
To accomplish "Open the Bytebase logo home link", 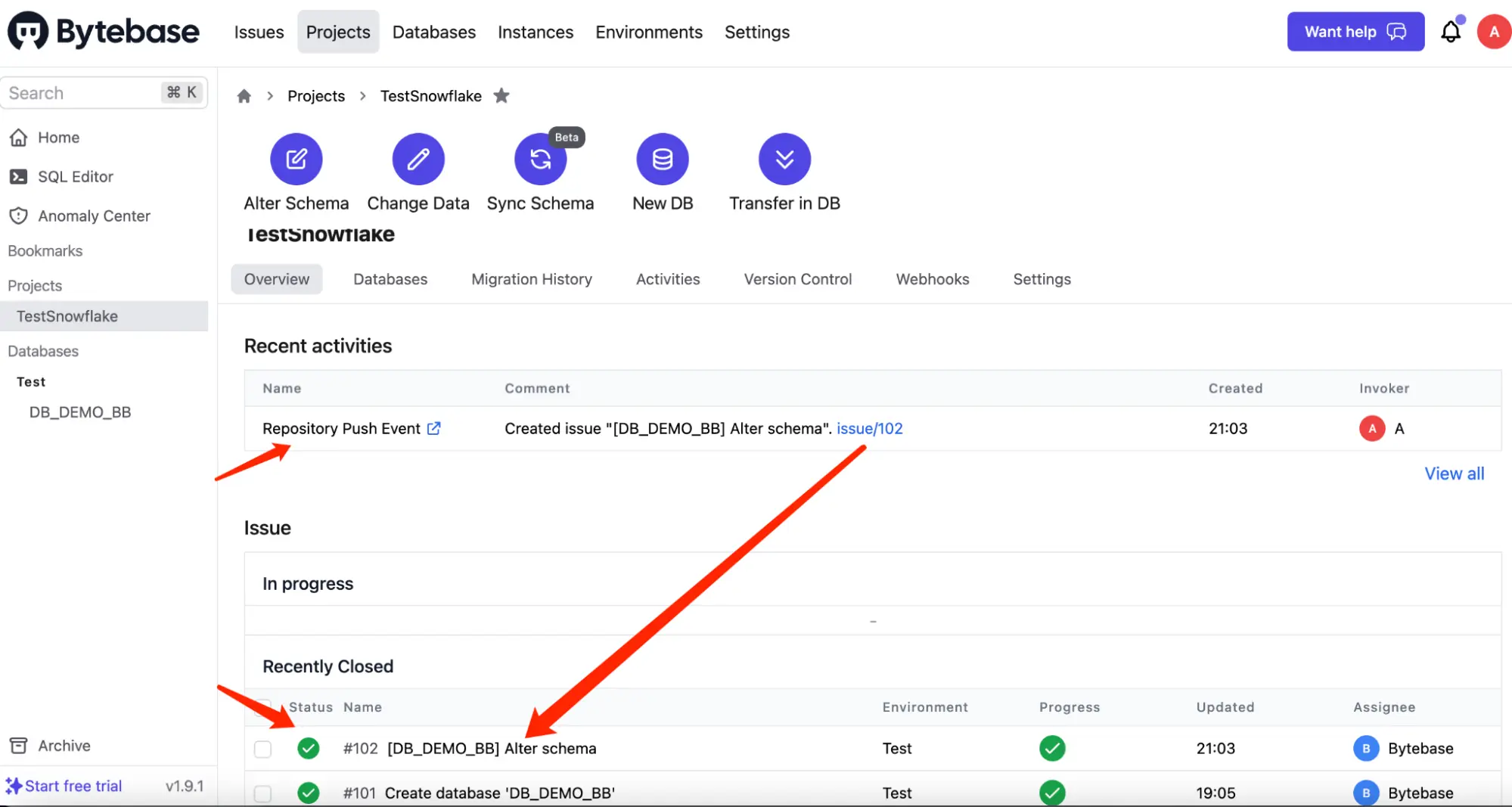I will (x=104, y=32).
